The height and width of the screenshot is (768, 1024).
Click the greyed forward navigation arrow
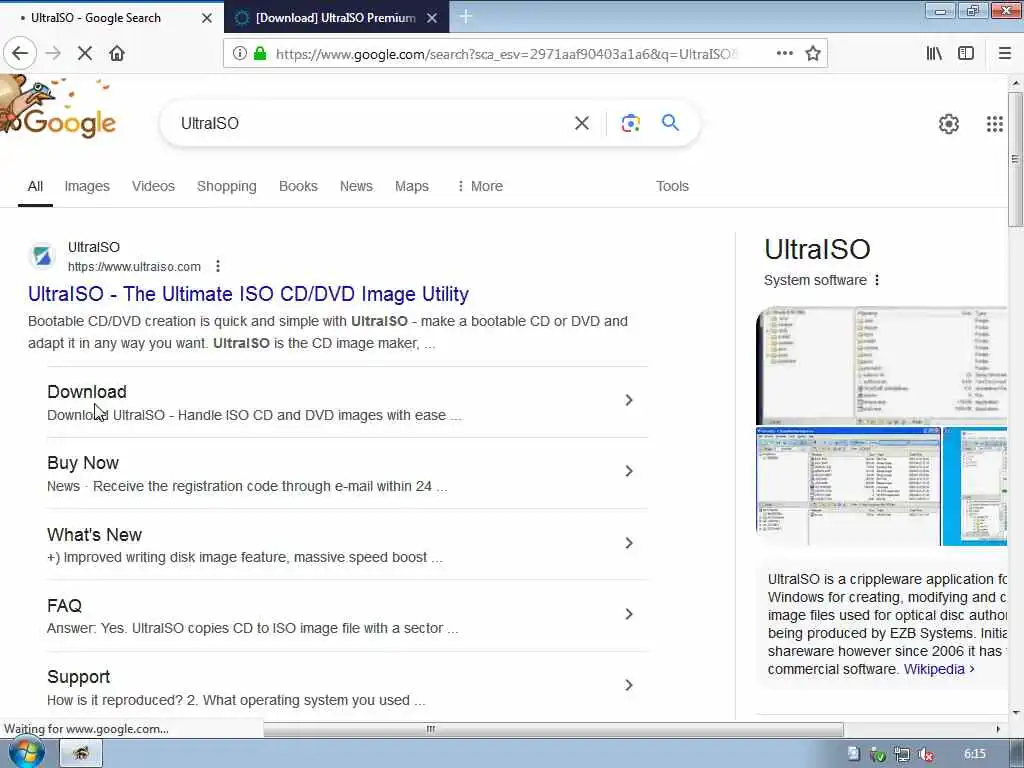point(53,53)
